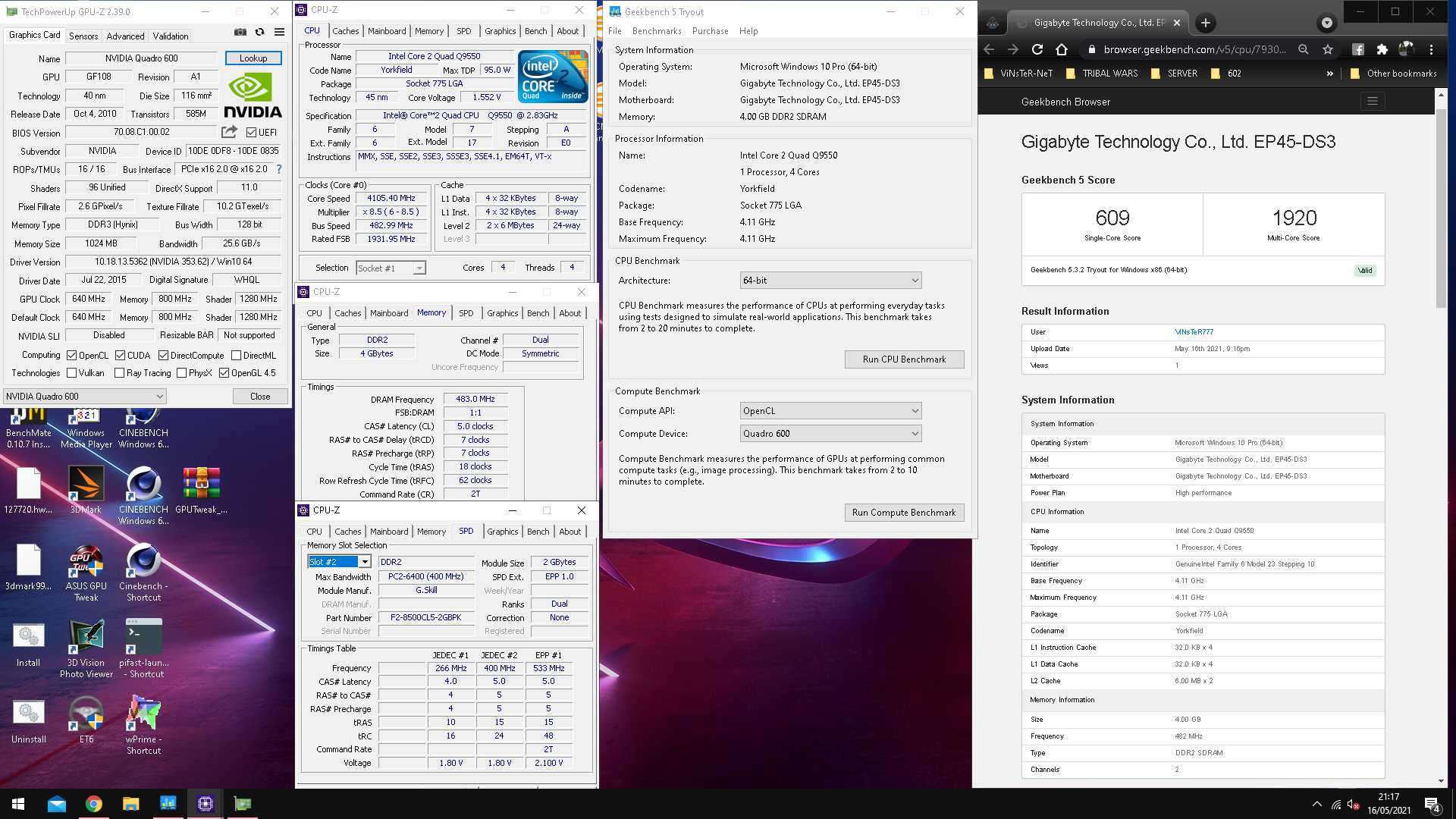Click the BIOS share/export icon in GPU-Z
Screen dimensions: 1456x819
(229, 132)
